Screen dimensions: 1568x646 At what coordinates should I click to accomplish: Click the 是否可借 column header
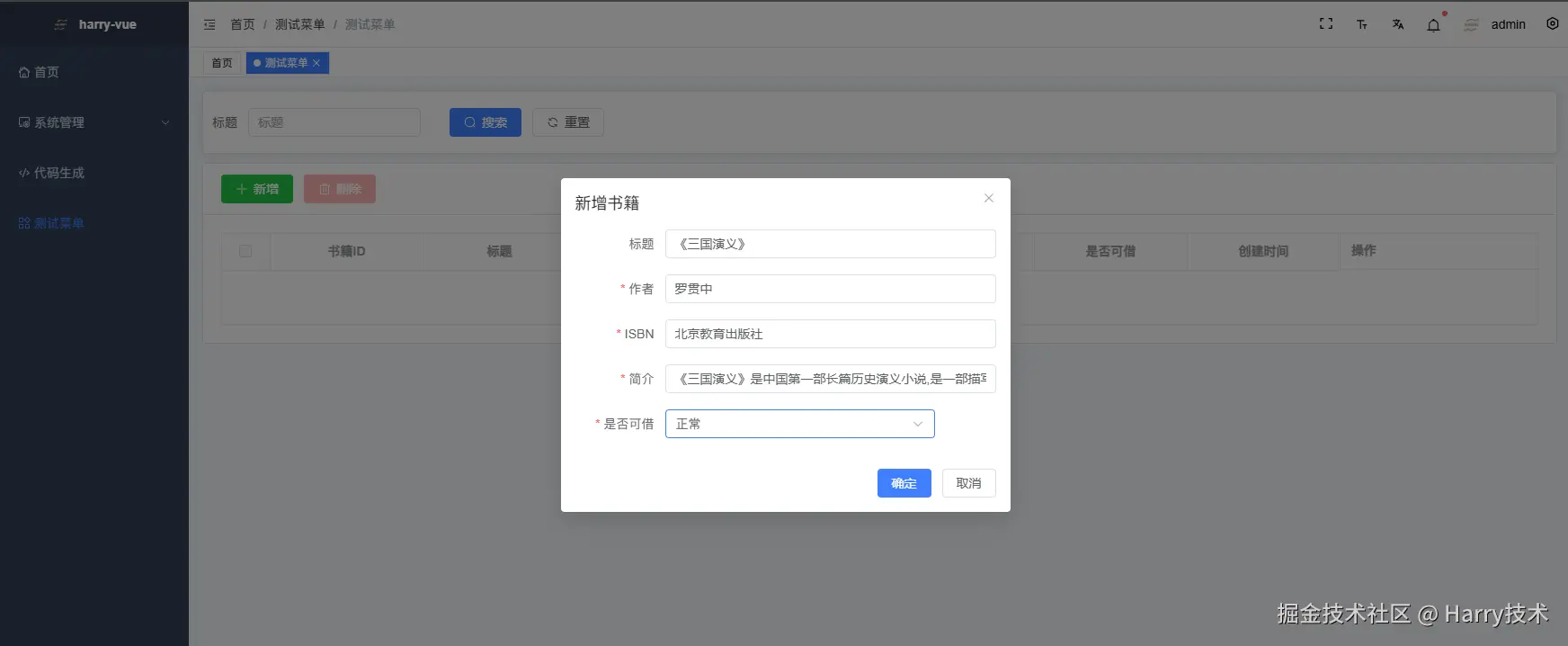click(1110, 251)
